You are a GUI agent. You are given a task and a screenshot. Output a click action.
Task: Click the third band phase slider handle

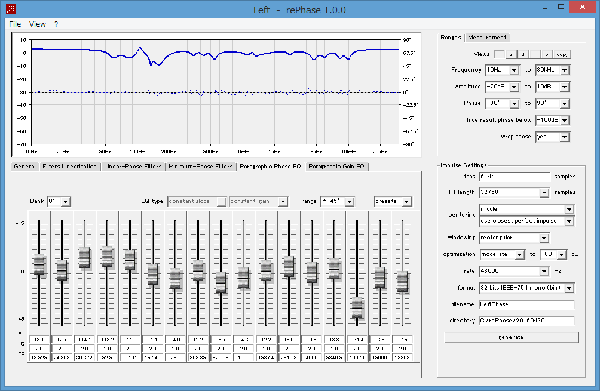pyautogui.click(x=85, y=258)
